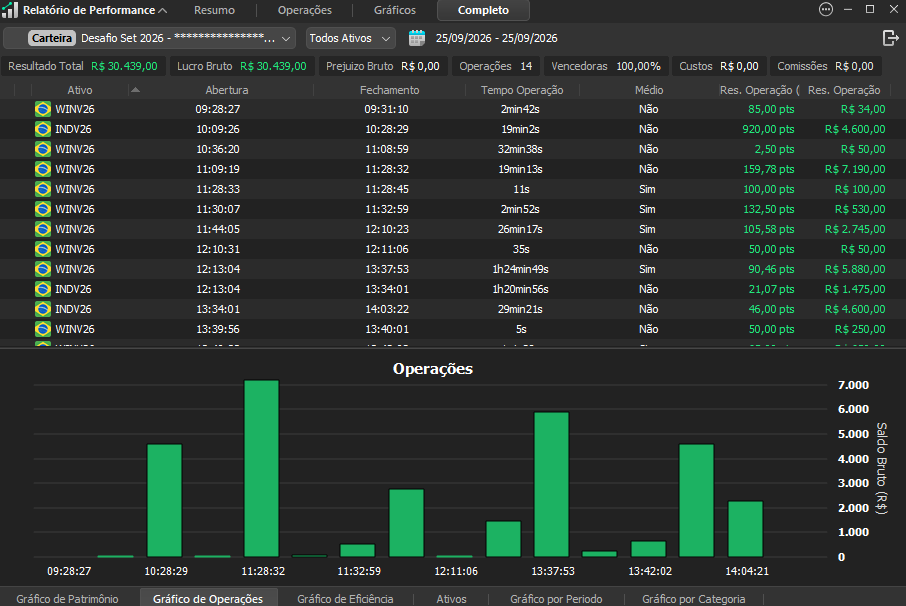The image size is (906, 606).
Task: Click the flag icon of the 11:09:19 row
Action: 43,169
